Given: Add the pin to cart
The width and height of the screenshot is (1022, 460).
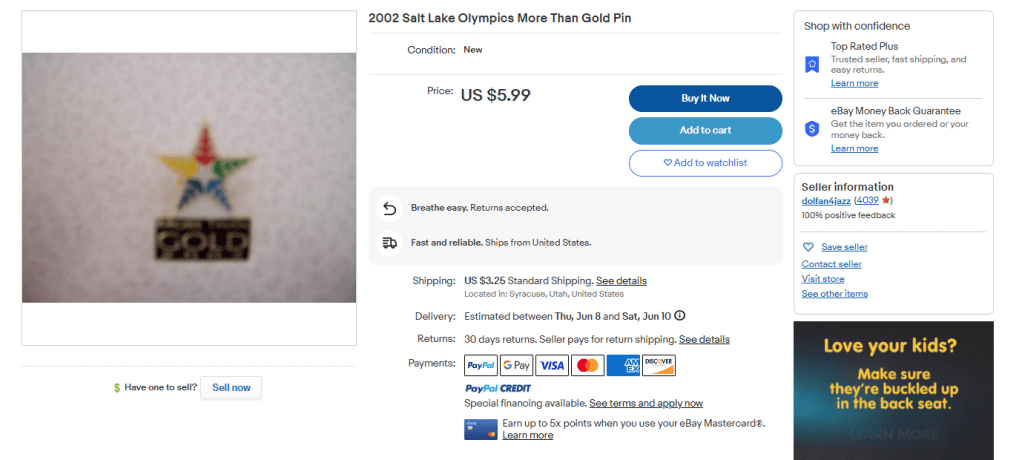Looking at the screenshot, I should (705, 130).
